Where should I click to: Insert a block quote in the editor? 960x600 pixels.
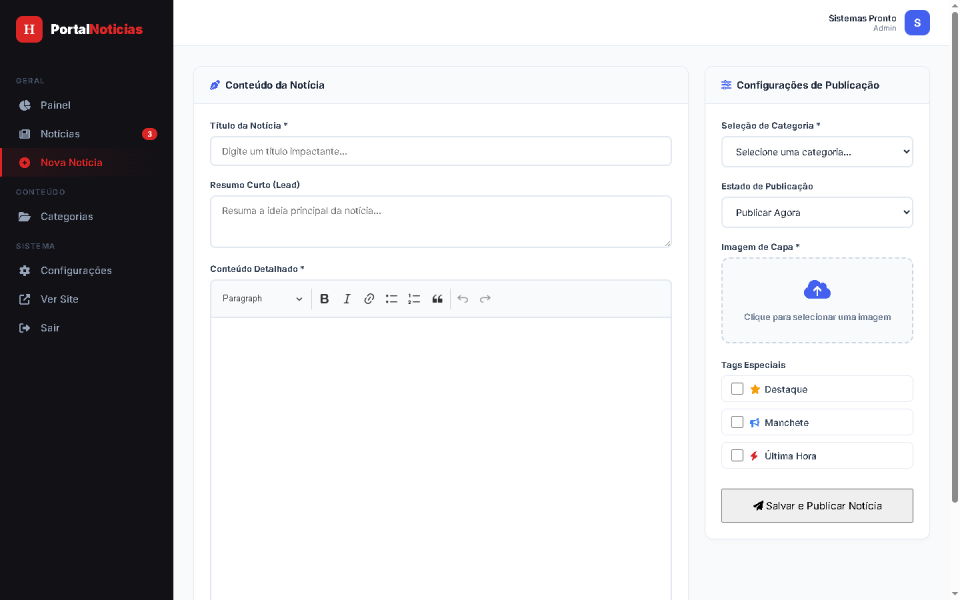click(437, 299)
